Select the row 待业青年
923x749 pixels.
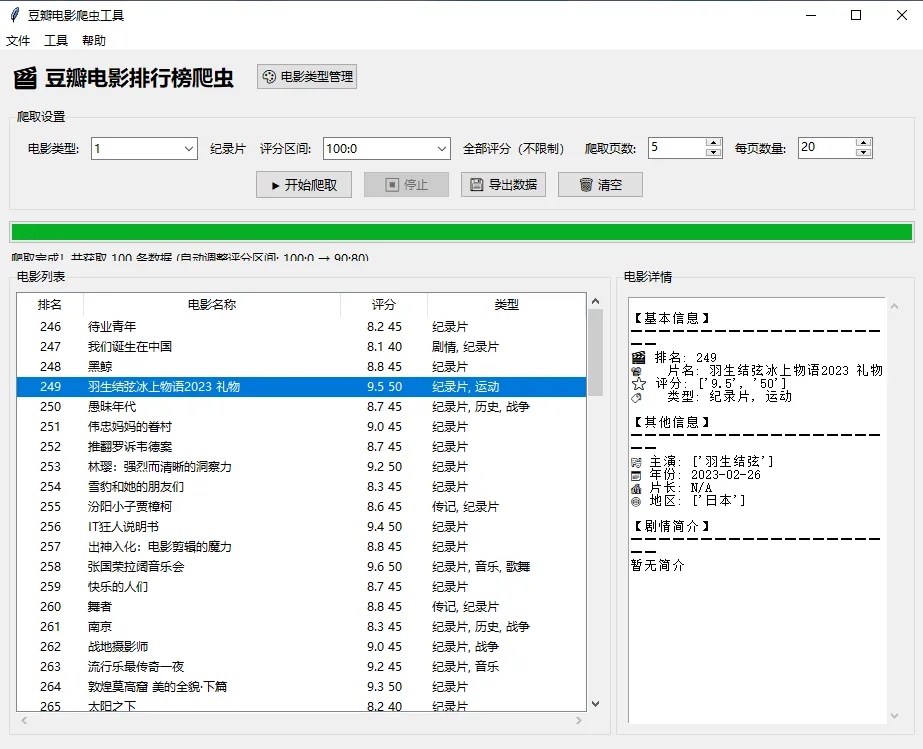pos(301,327)
